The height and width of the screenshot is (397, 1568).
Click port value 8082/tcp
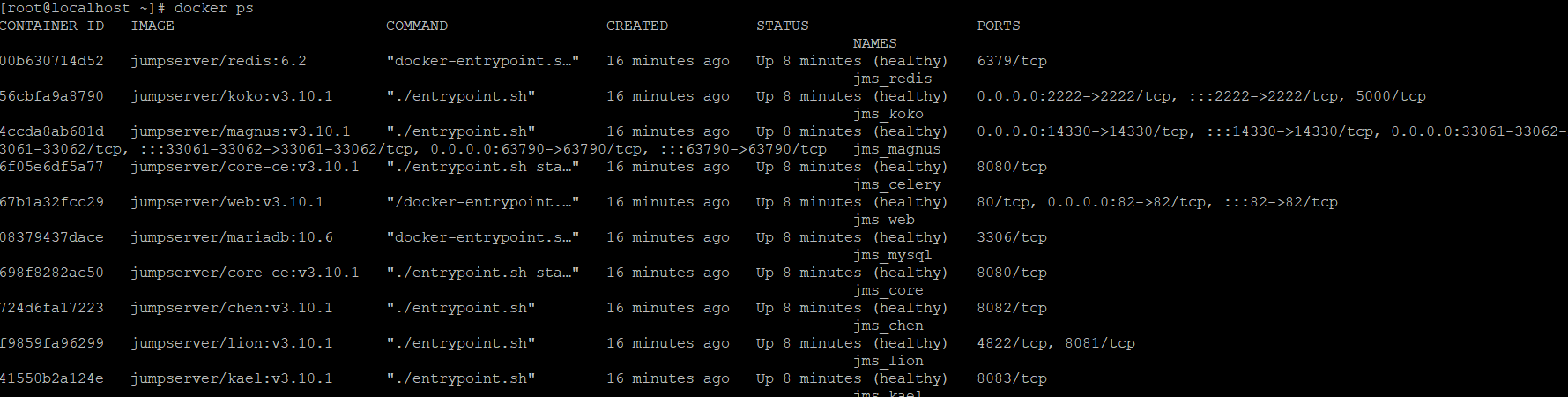tap(1012, 308)
